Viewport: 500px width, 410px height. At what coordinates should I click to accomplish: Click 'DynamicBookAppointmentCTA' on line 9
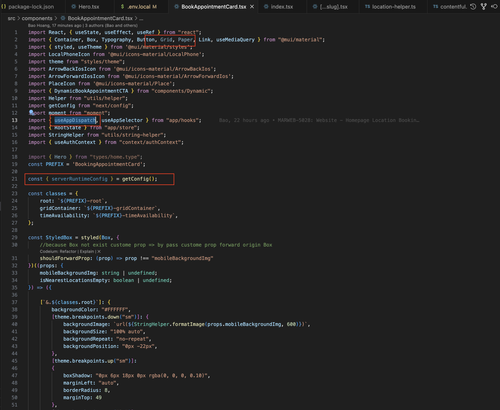[91, 91]
